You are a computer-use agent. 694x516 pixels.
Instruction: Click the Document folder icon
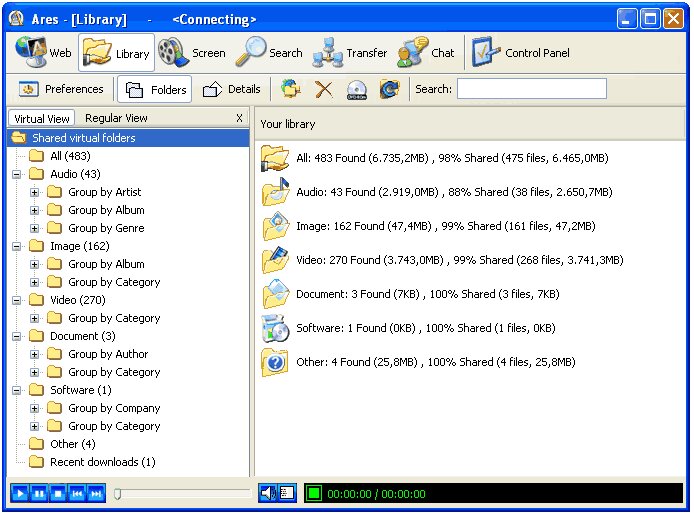pos(274,294)
